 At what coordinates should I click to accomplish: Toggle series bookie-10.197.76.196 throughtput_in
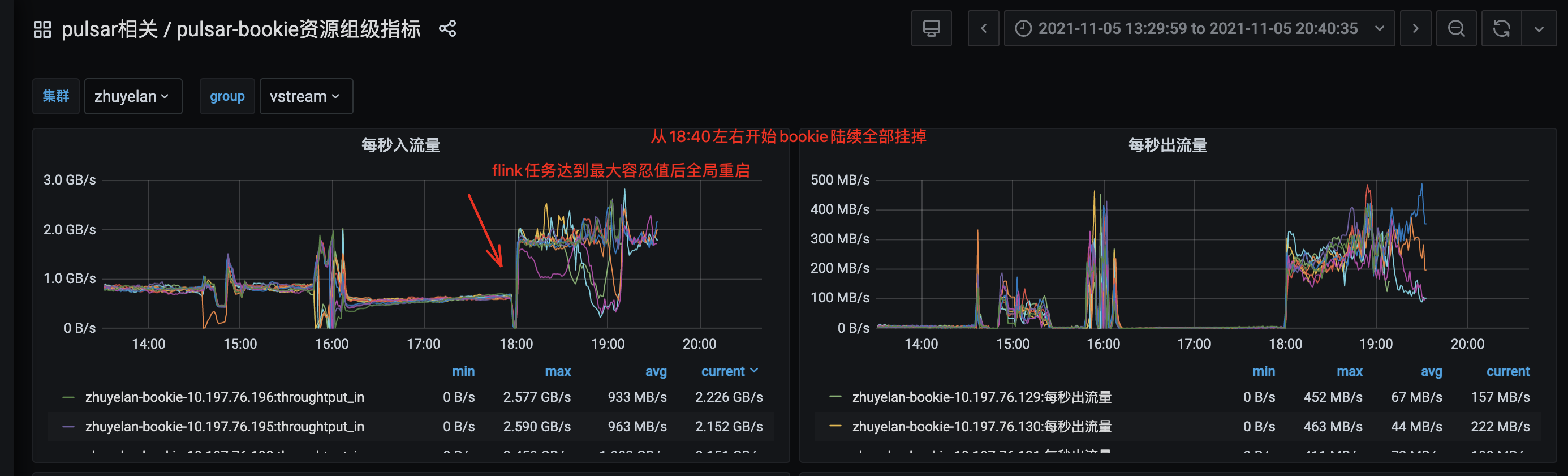[x=225, y=397]
